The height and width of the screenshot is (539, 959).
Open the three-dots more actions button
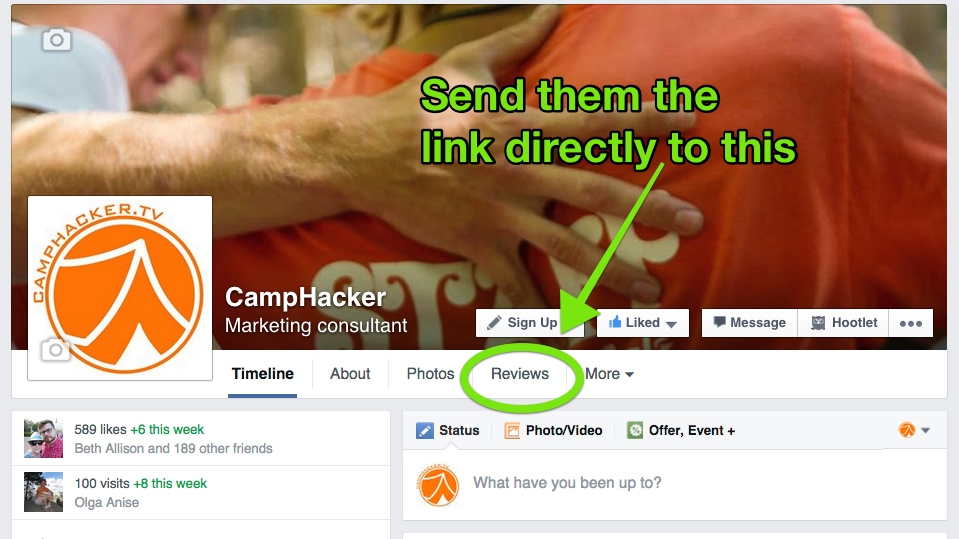pyautogui.click(x=911, y=323)
